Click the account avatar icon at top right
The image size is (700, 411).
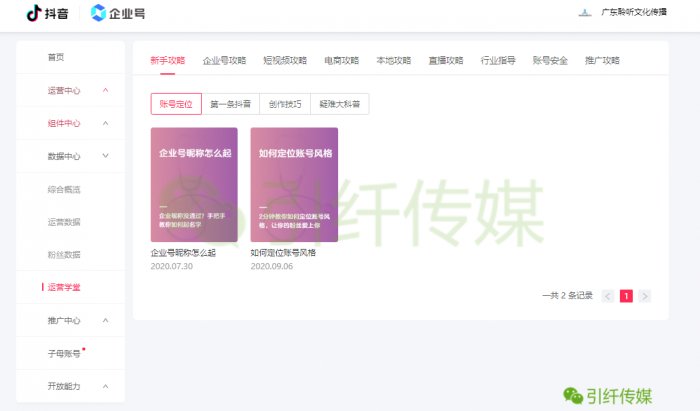[585, 13]
